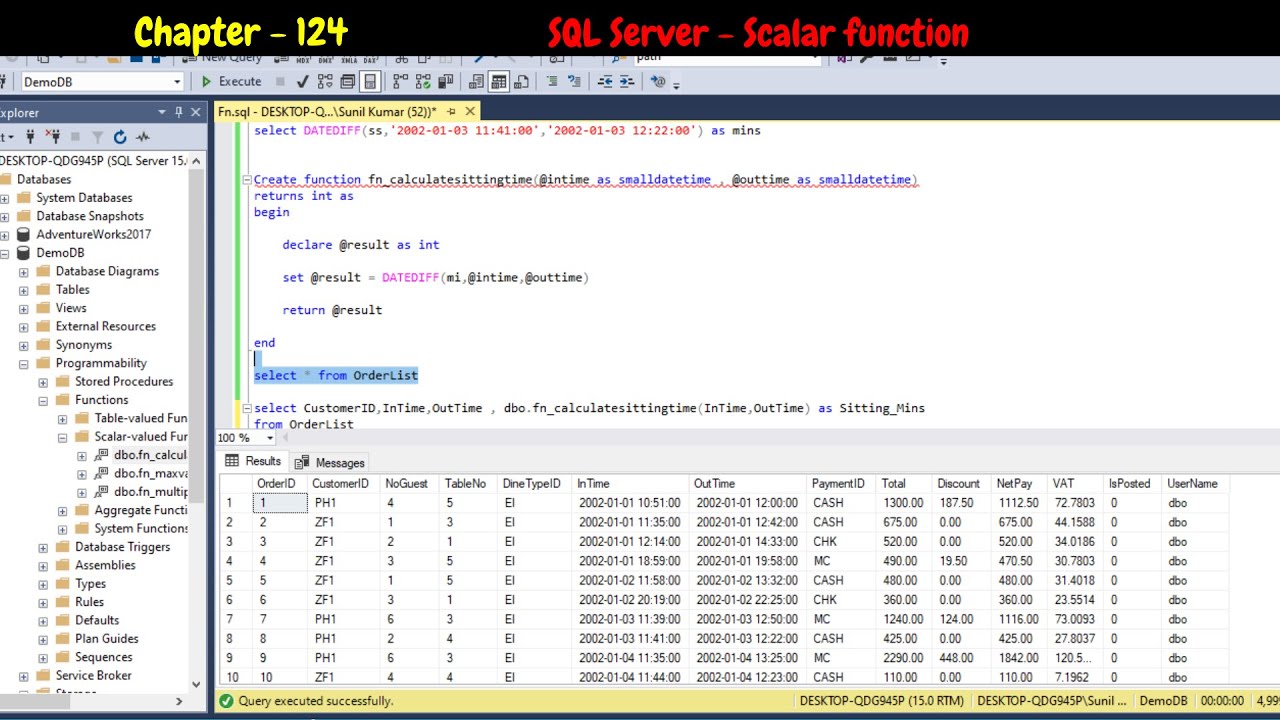The width and height of the screenshot is (1280, 720).
Task: Click the InTime column header
Action: click(631, 484)
